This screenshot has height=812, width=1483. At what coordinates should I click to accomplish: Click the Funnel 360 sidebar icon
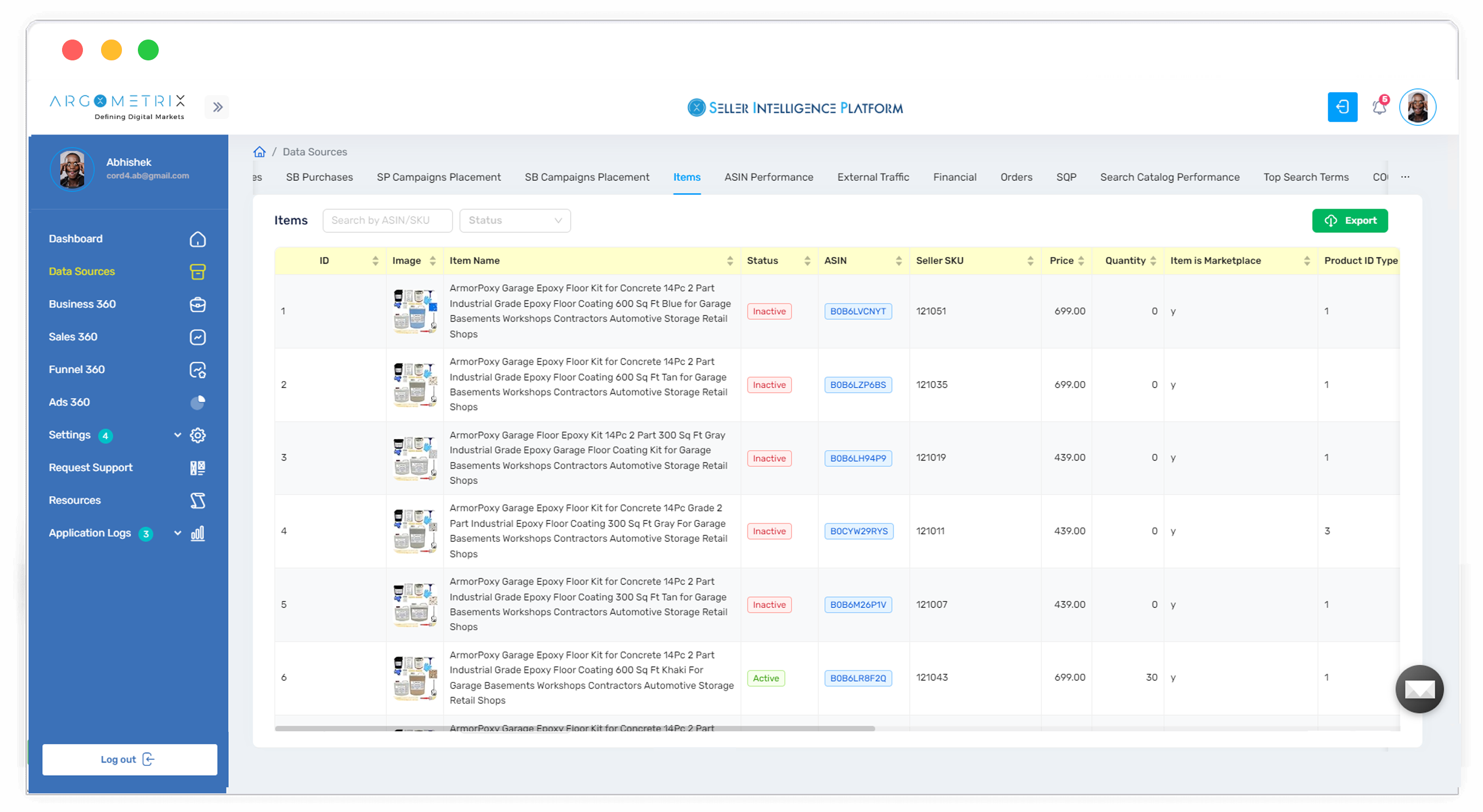(x=198, y=370)
